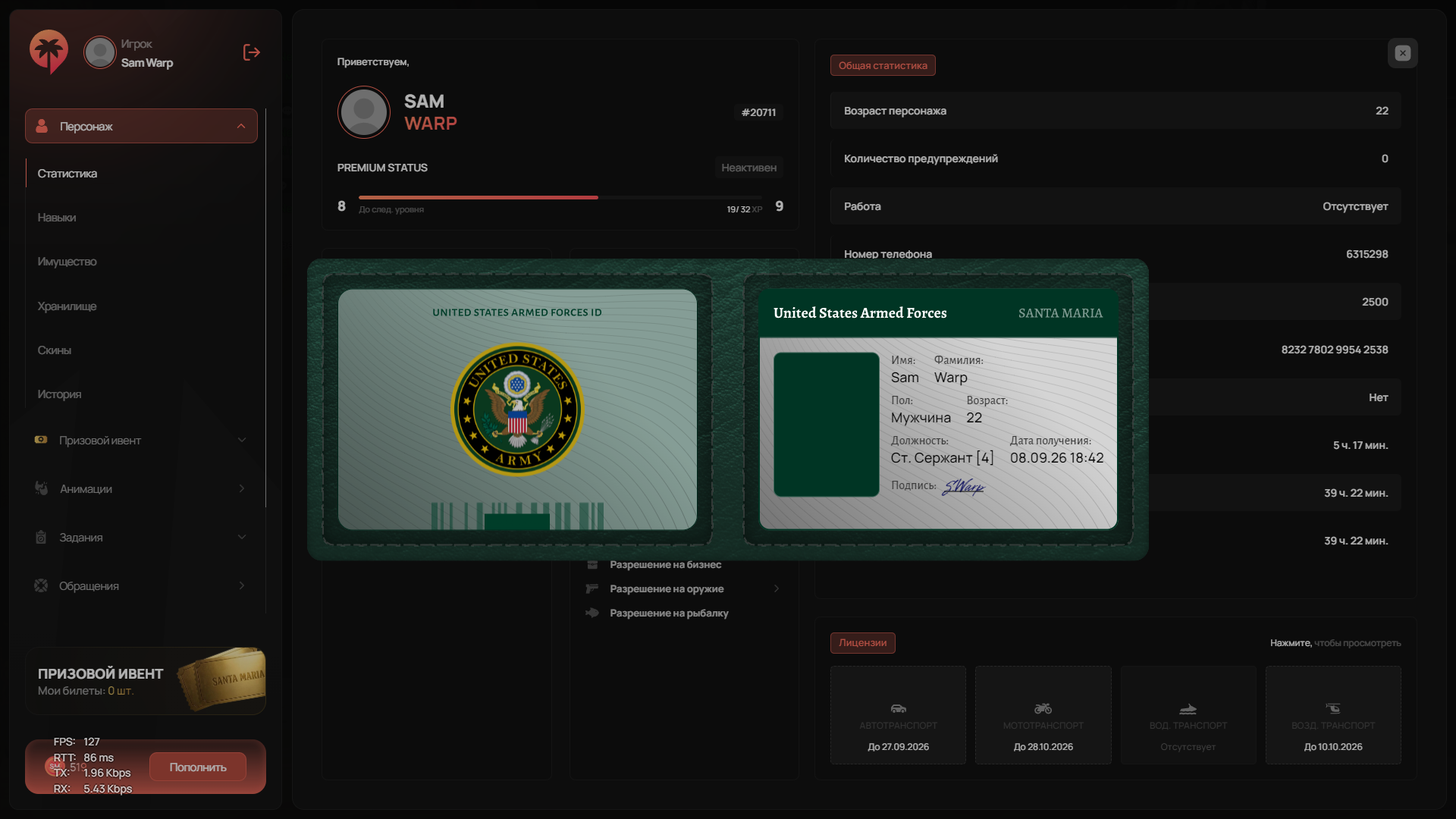The width and height of the screenshot is (1456, 819).
Task: Open the water transport license card
Action: point(1188,715)
